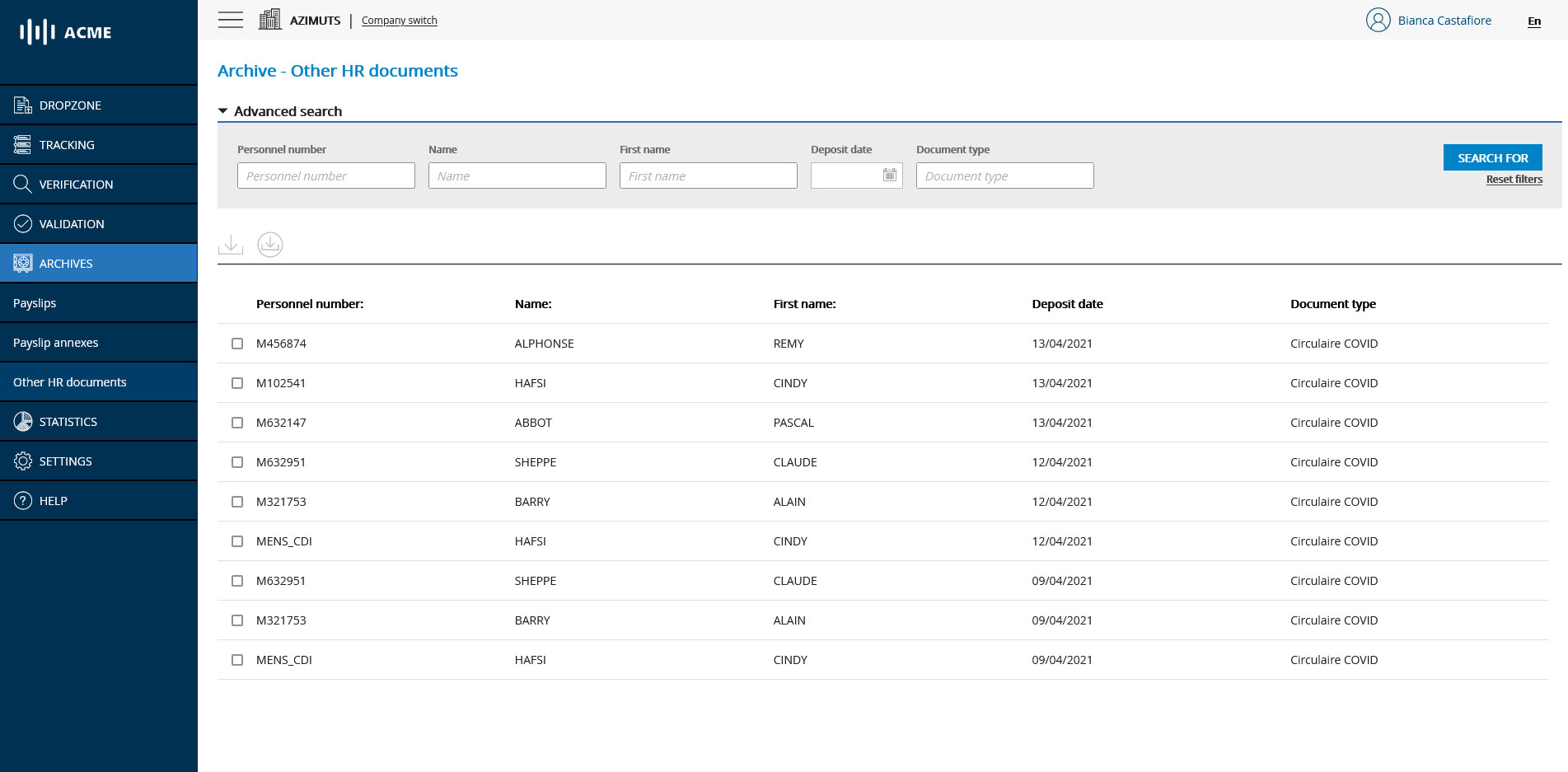The width and height of the screenshot is (1568, 772).
Task: Click the AZIMUTS company building icon
Action: coord(269,20)
